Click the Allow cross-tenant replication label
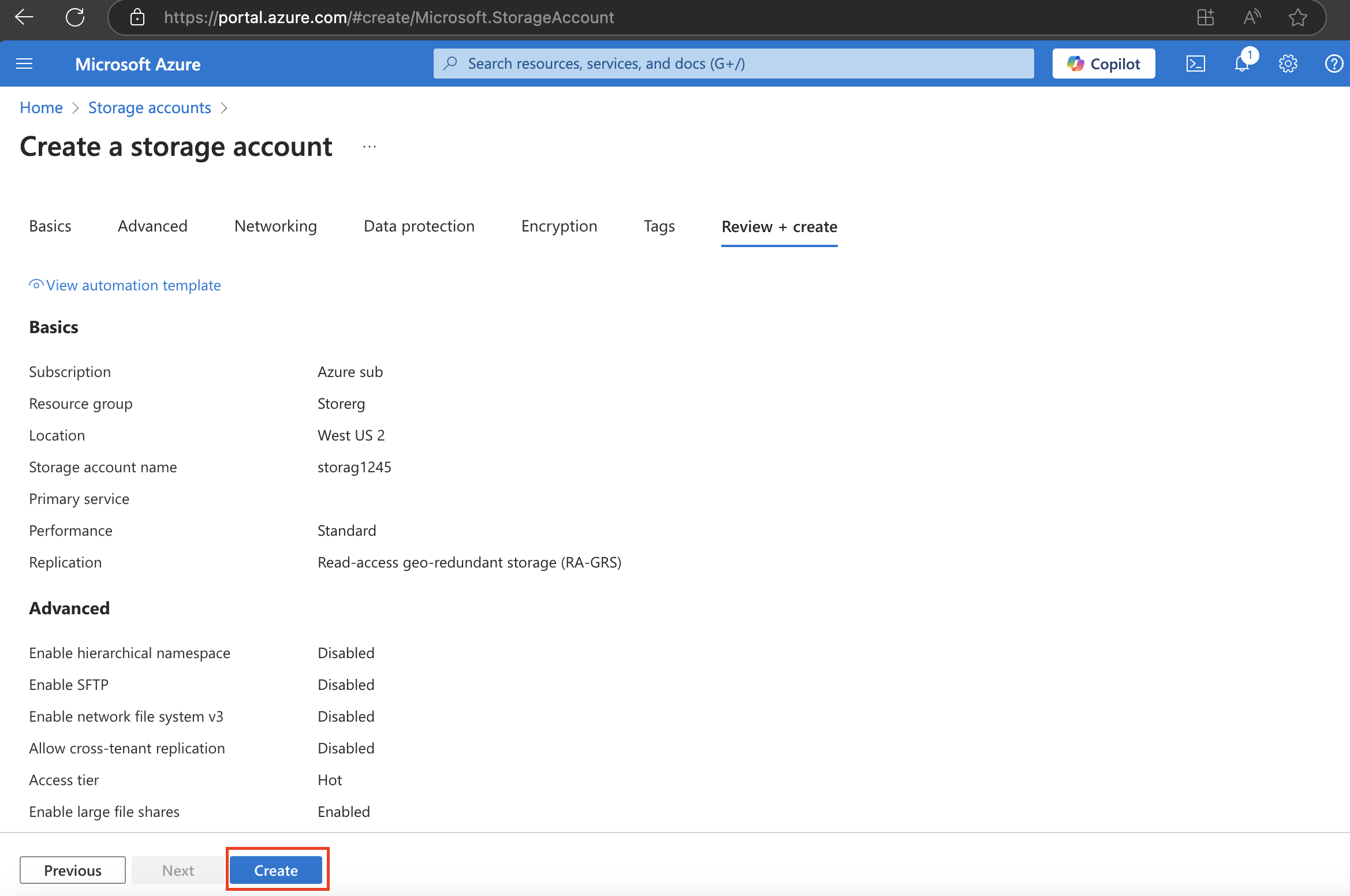Image resolution: width=1350 pixels, height=896 pixels. pyautogui.click(x=127, y=748)
